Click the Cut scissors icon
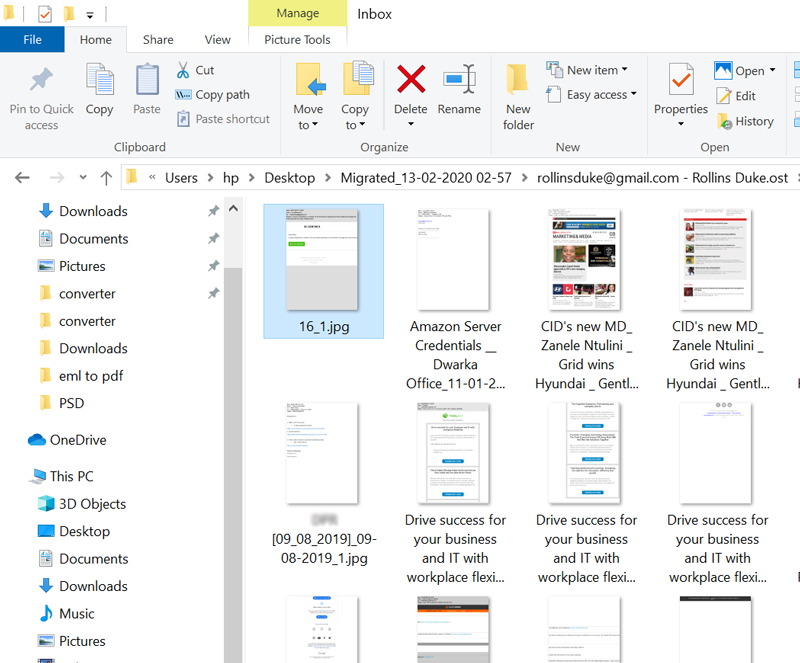800x663 pixels. coord(183,70)
